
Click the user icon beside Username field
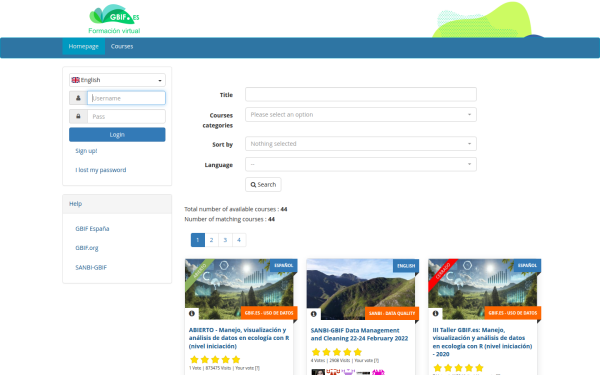78,98
